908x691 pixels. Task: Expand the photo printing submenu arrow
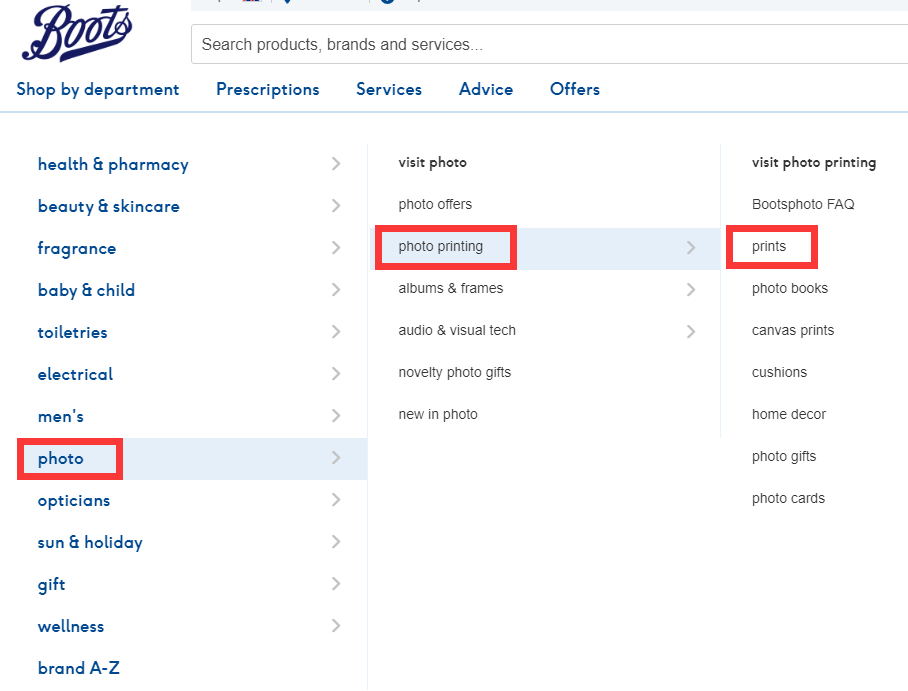pyautogui.click(x=691, y=247)
